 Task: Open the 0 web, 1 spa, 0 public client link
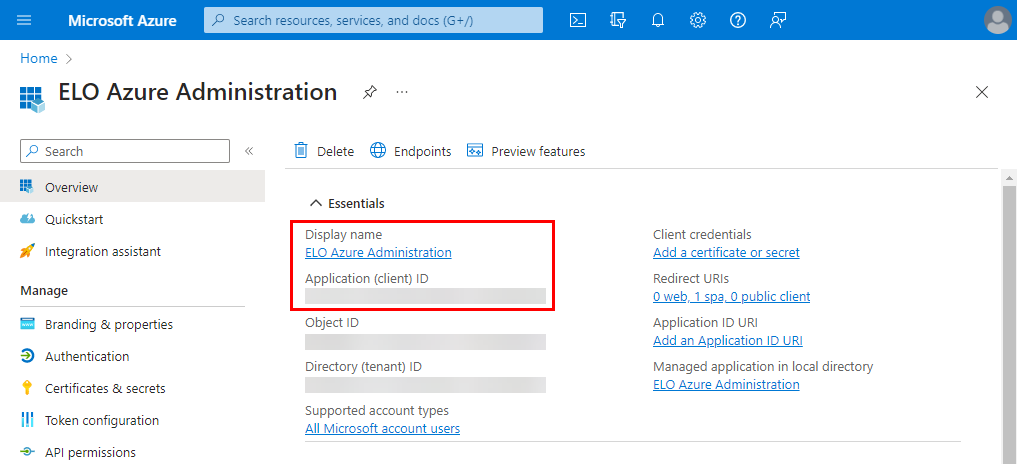click(x=732, y=297)
